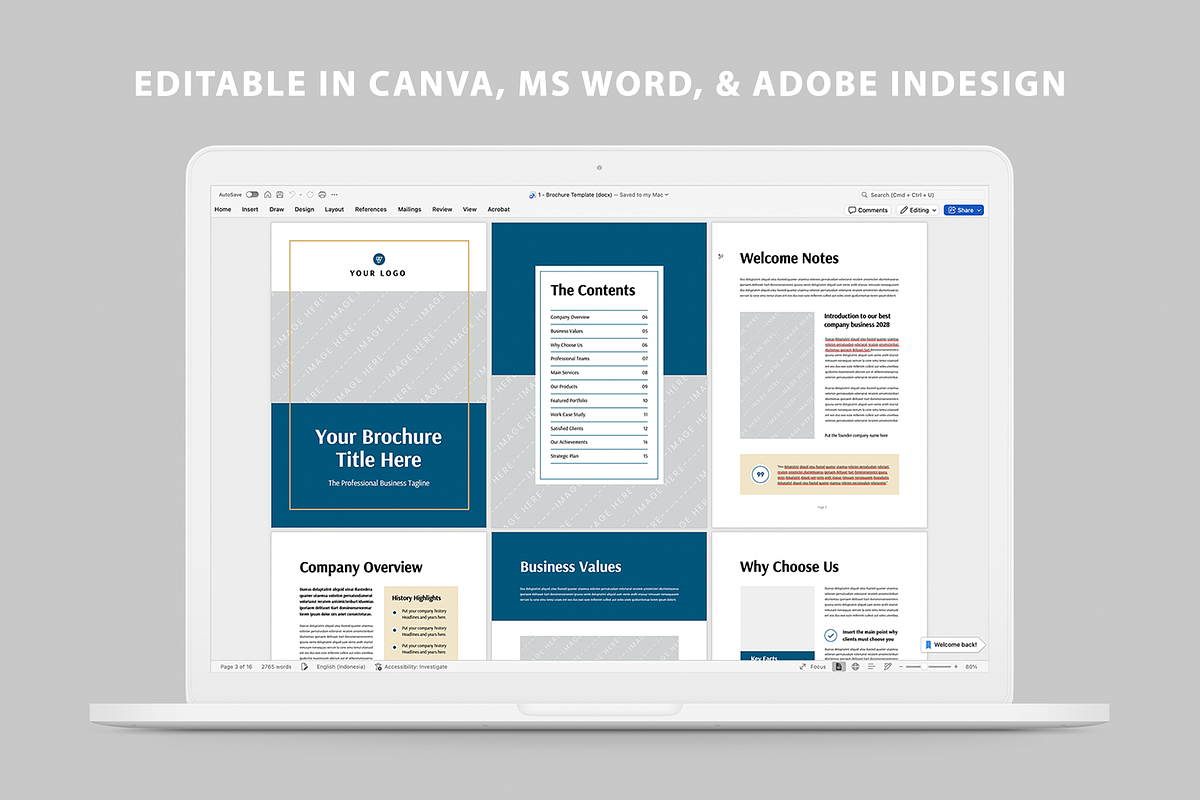Click the Home icon in title bar
The image size is (1200, 800).
coord(268,194)
